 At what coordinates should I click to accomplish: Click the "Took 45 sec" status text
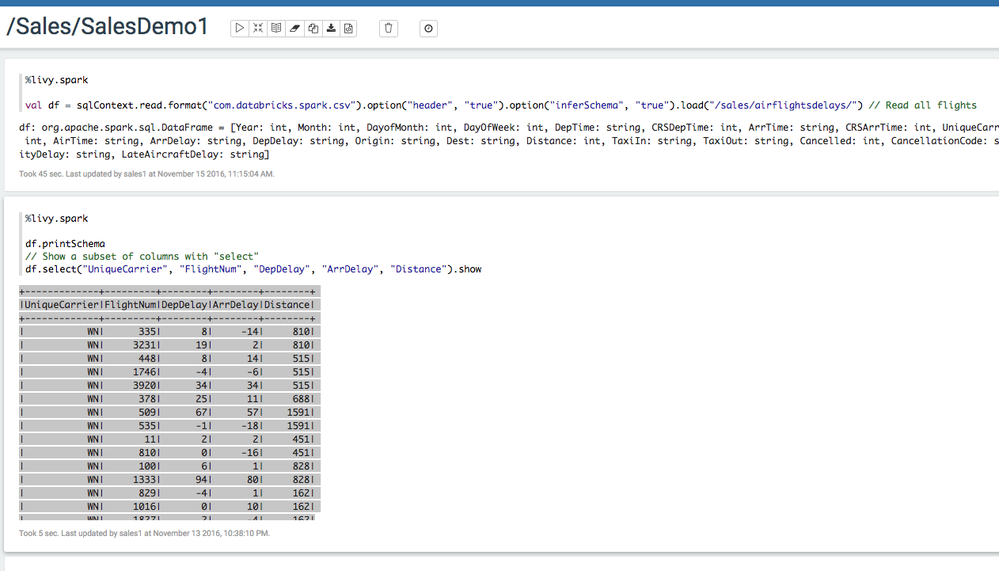pyautogui.click(x=146, y=174)
